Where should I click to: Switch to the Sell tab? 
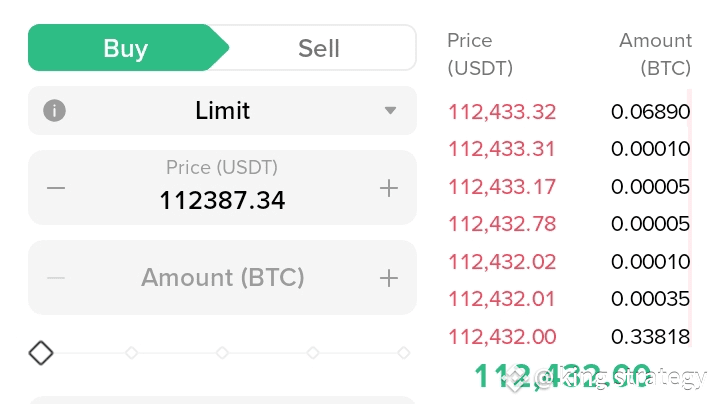click(319, 48)
